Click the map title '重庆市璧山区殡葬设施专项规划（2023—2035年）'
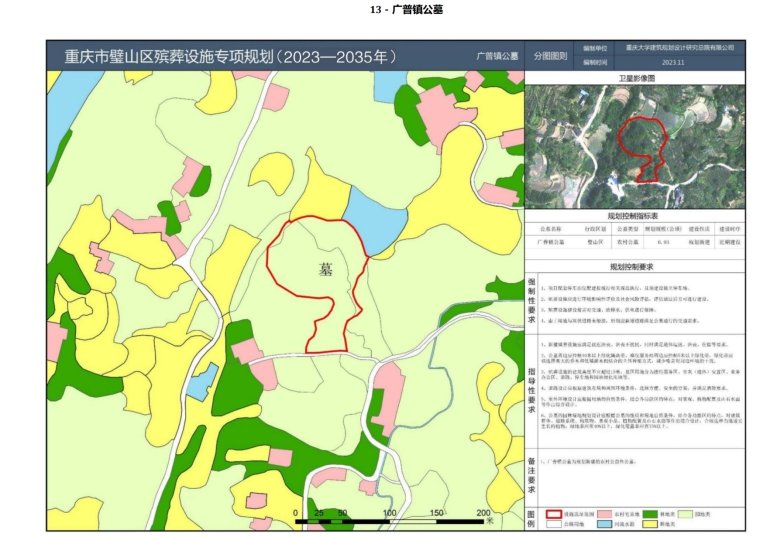This screenshot has height=537, width=784. click(x=231, y=56)
